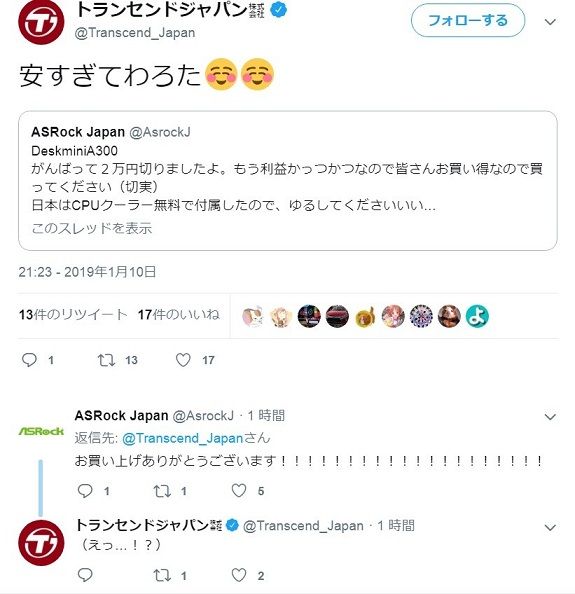Open the @Transcend_Japan mention link
The height and width of the screenshot is (594, 575).
pos(183,438)
